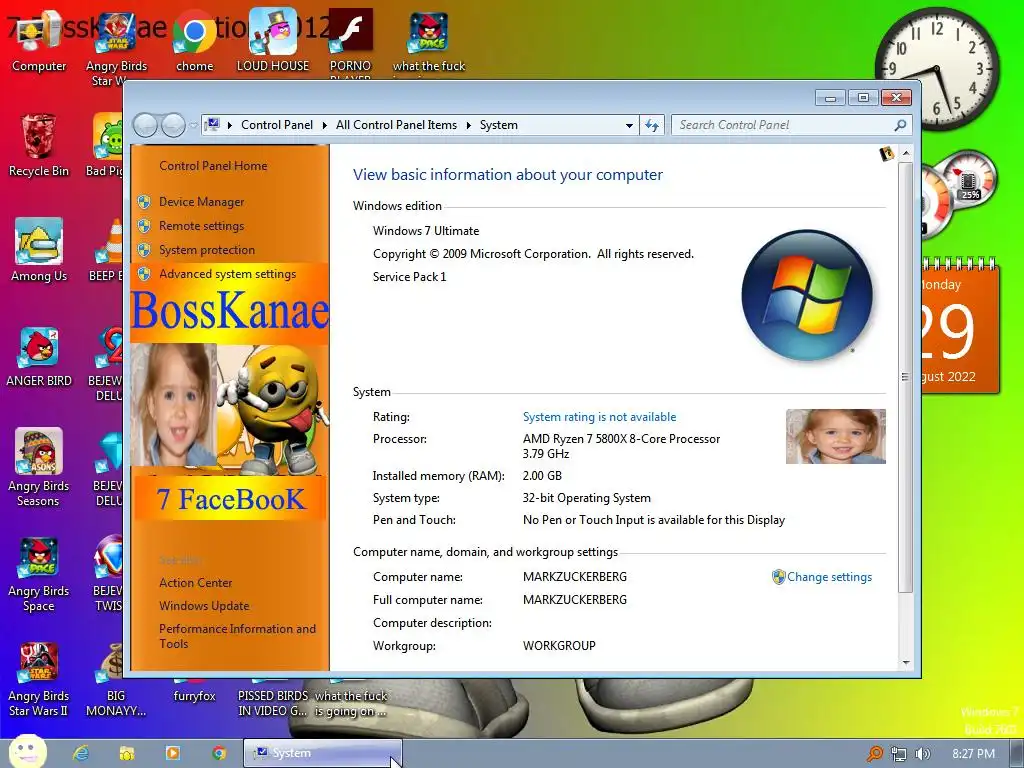
Task: Launch the Angry Birds Star Wars II shortcut
Action: [x=39, y=679]
